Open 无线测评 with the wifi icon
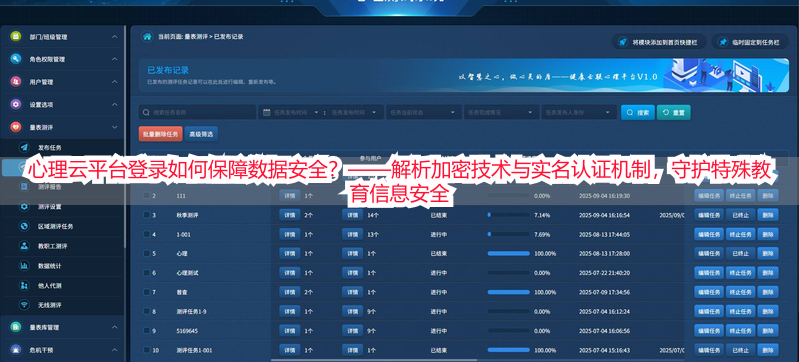 coord(24,305)
